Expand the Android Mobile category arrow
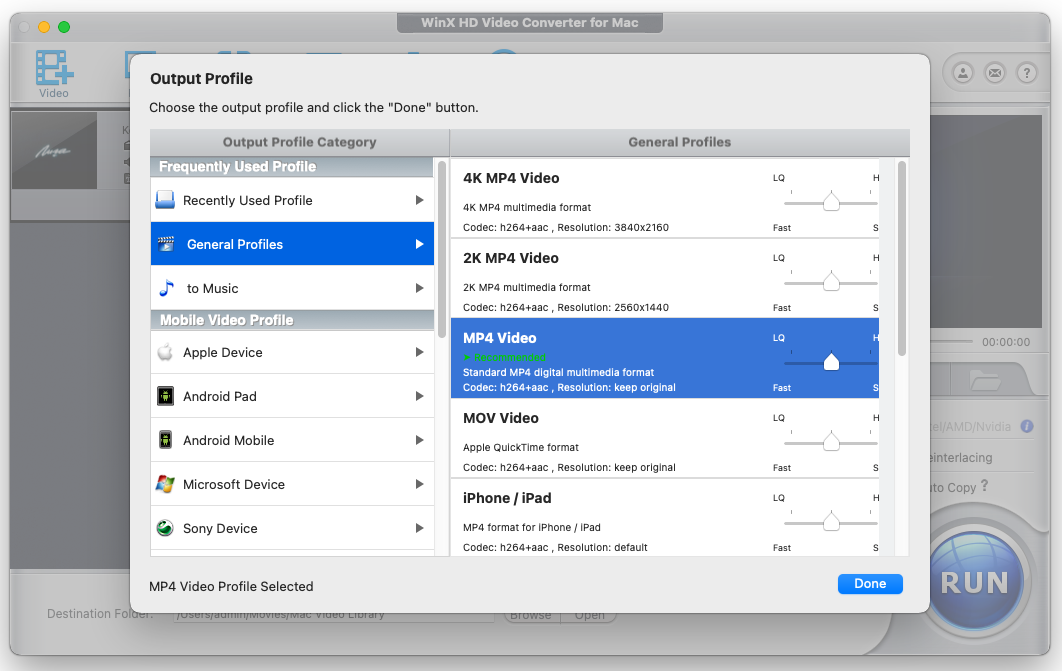The image size is (1062, 671). click(x=420, y=440)
